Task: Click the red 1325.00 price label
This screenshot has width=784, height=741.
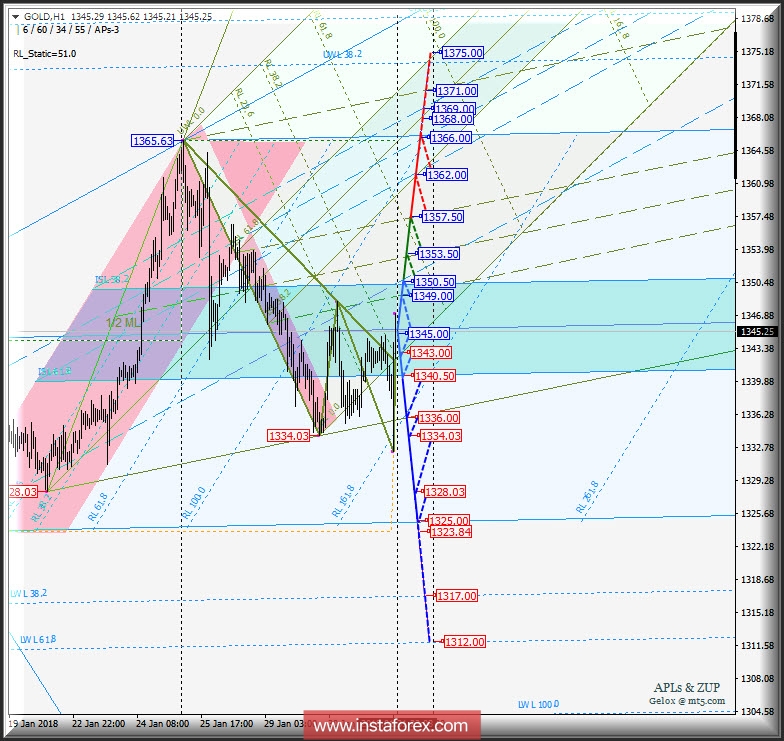Action: click(x=448, y=520)
